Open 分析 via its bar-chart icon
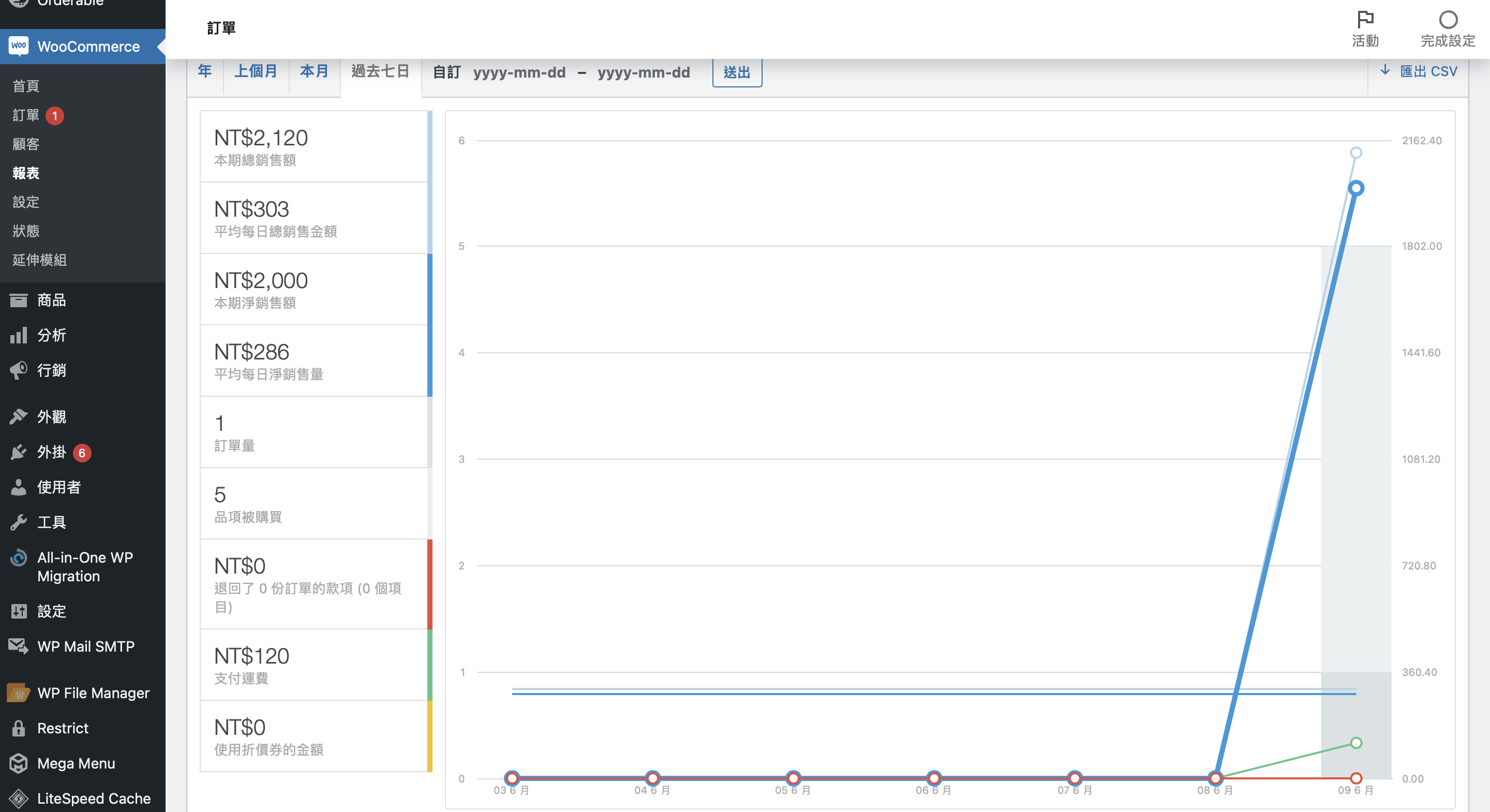The width and height of the screenshot is (1490, 812). point(19,336)
